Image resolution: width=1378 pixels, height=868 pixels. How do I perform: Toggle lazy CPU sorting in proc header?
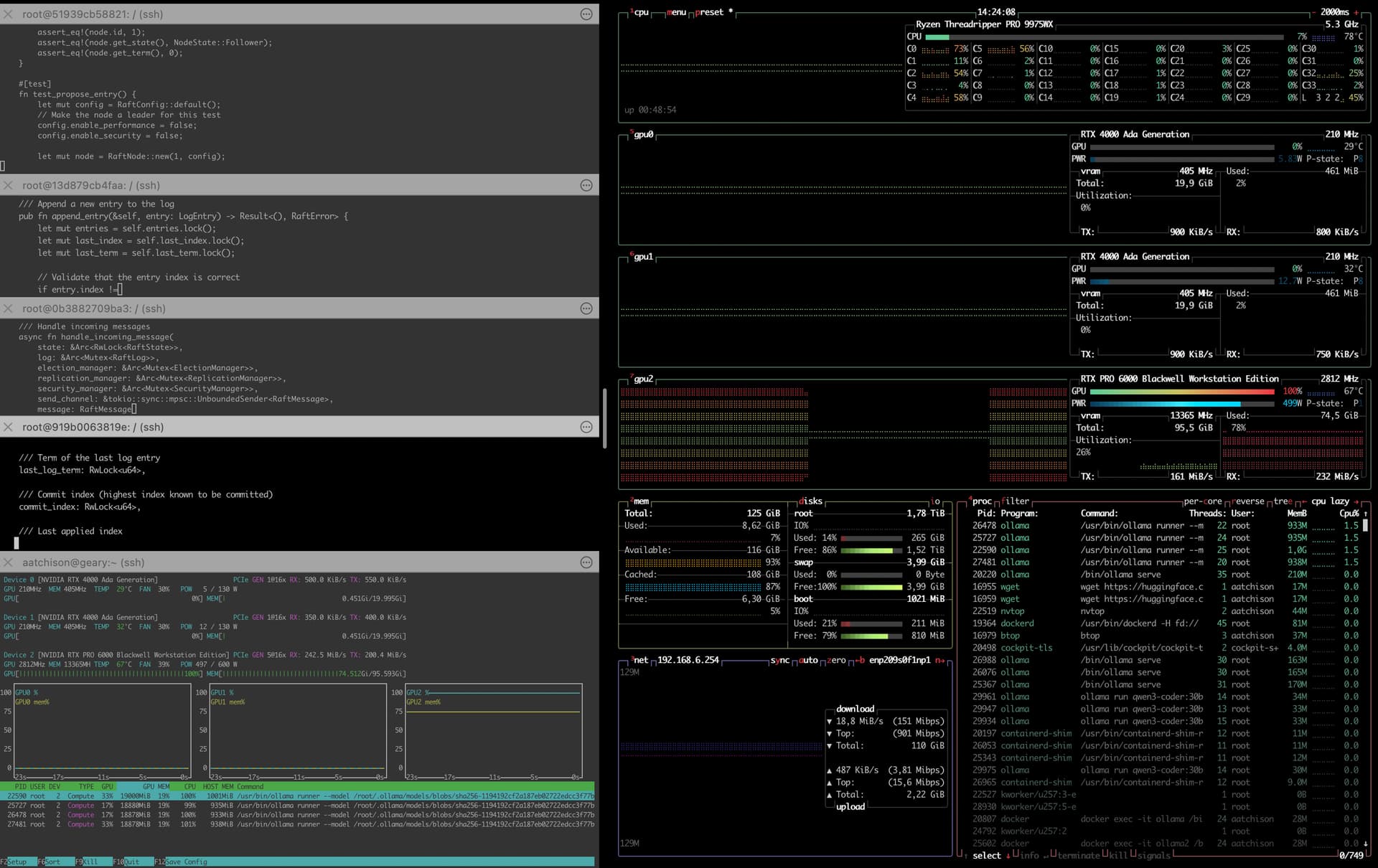click(1339, 501)
